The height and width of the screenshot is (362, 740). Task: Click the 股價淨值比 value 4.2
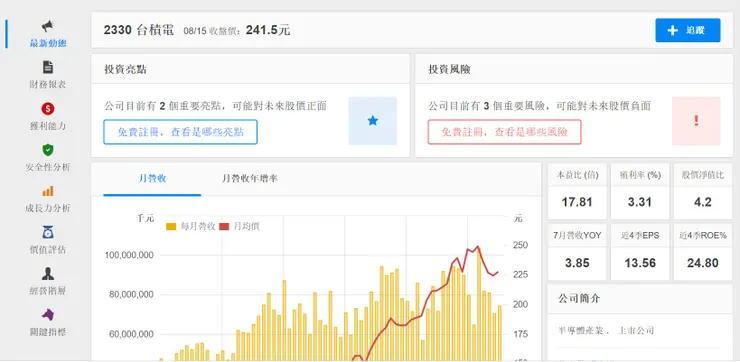(x=702, y=202)
